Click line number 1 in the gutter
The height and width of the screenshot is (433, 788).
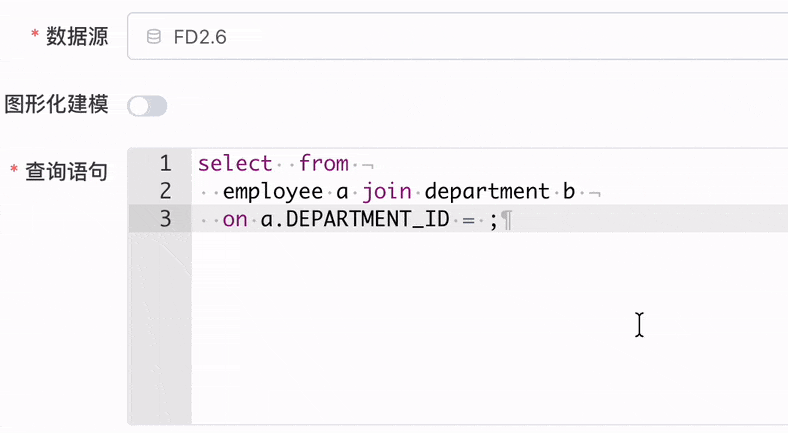point(165,163)
